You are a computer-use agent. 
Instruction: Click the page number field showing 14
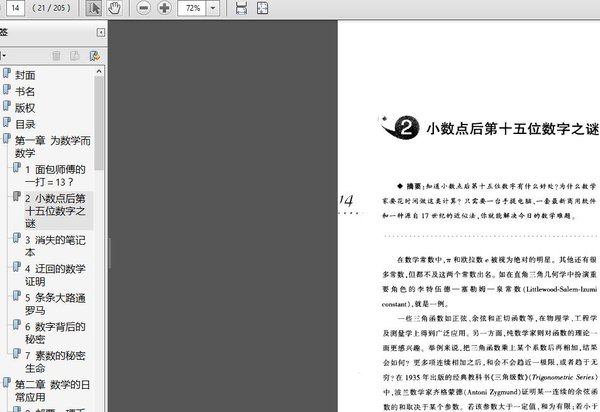pyautogui.click(x=15, y=8)
